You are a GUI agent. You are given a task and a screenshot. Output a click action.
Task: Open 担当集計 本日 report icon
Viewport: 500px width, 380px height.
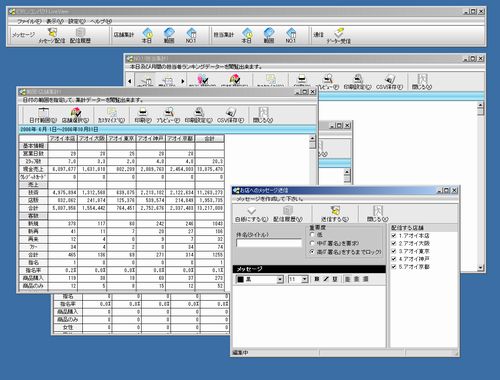pyautogui.click(x=247, y=35)
